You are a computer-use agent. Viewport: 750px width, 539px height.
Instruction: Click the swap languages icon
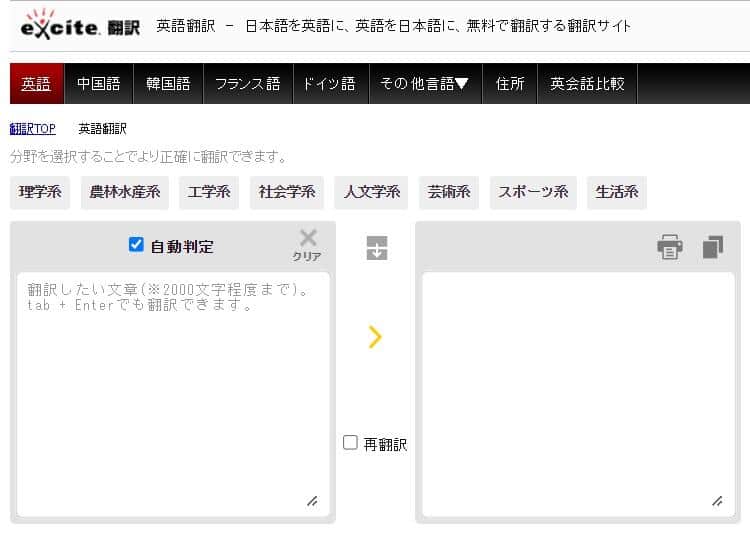click(376, 248)
